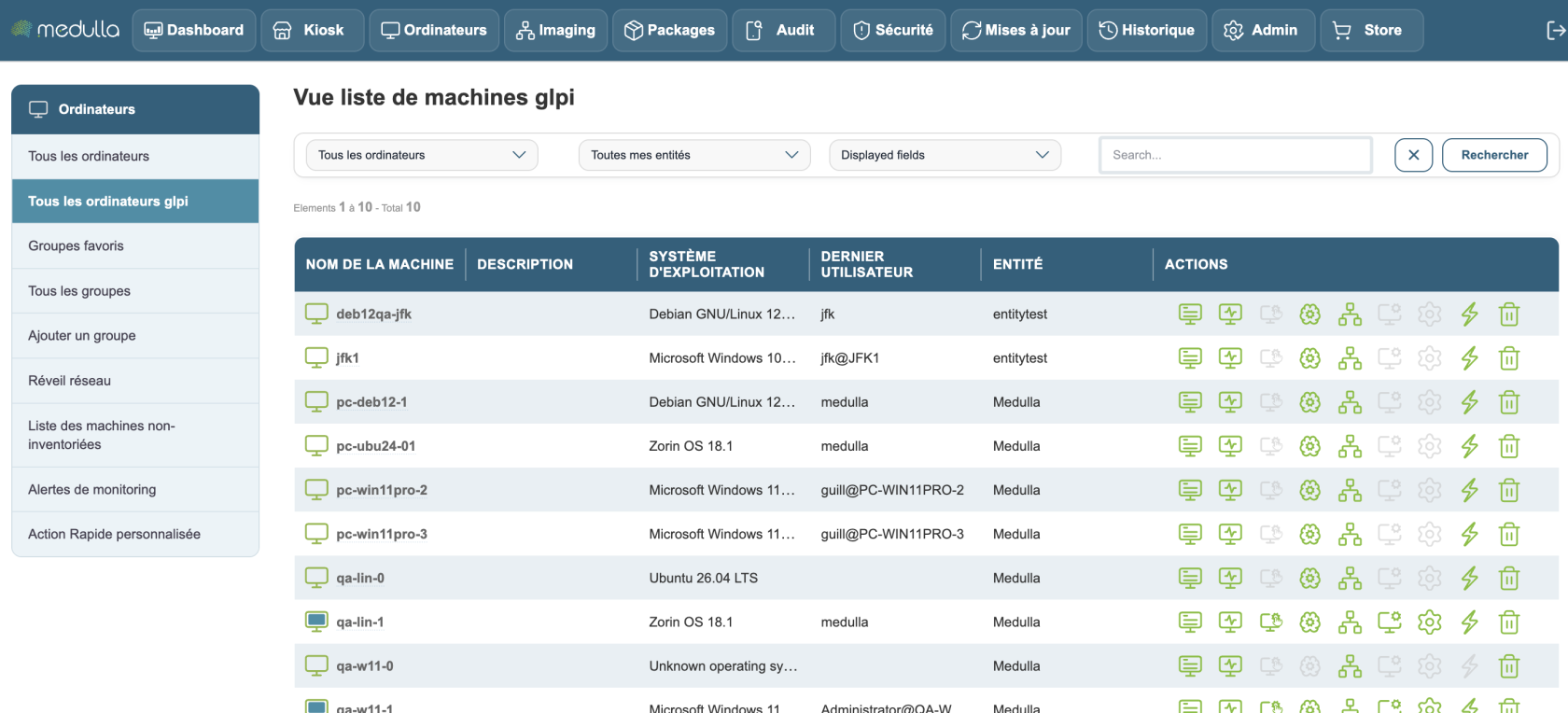Go to the Kiosk tab

pos(313,31)
